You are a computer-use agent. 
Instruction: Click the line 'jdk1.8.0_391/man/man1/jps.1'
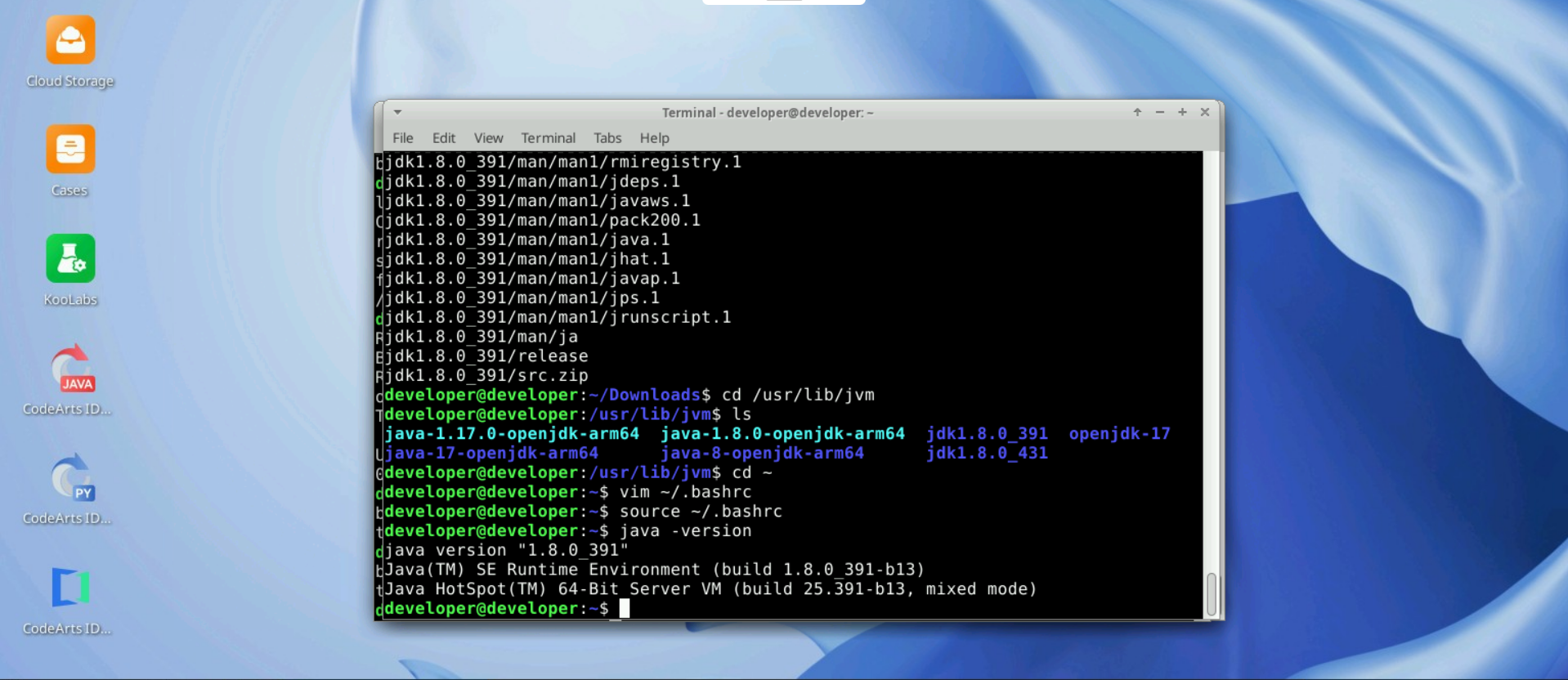click(x=522, y=297)
